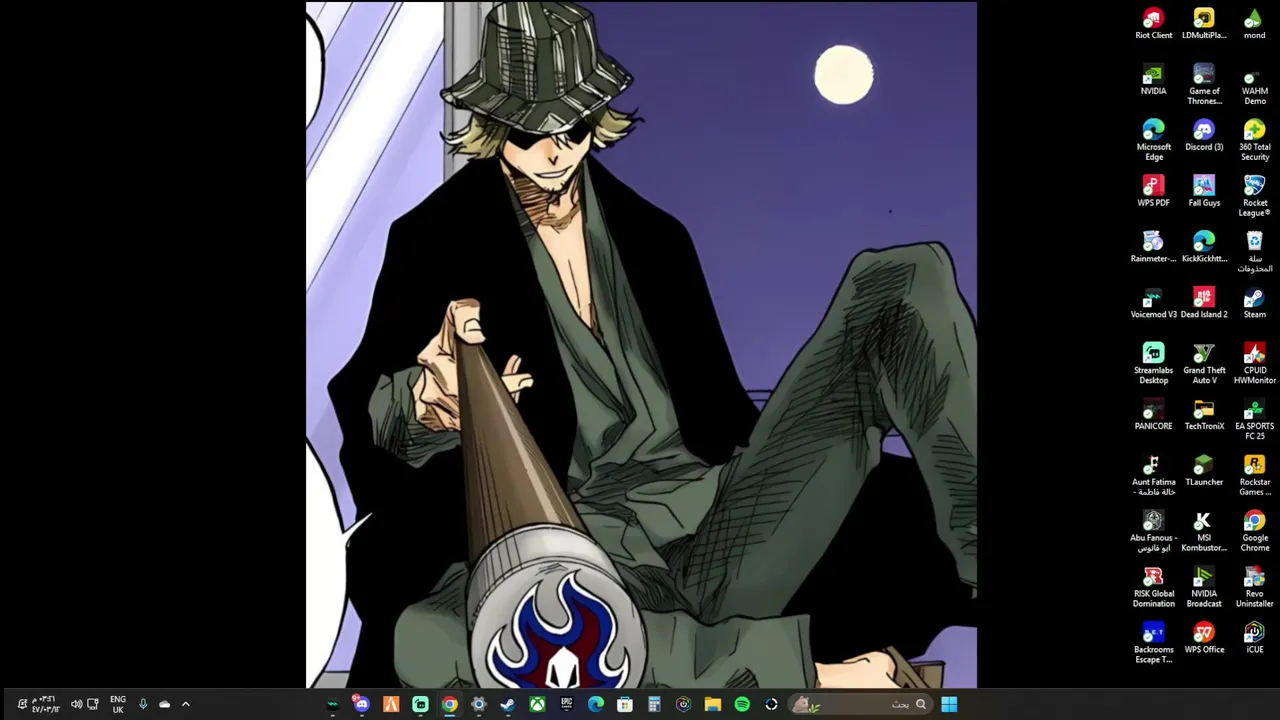Open the OneDrive cloud tray icon
Viewport: 1280px width, 720px height.
click(164, 704)
